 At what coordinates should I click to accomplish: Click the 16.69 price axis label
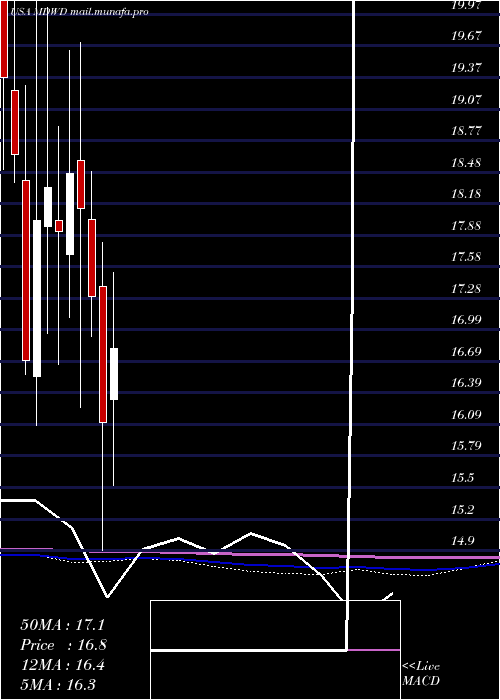click(466, 351)
